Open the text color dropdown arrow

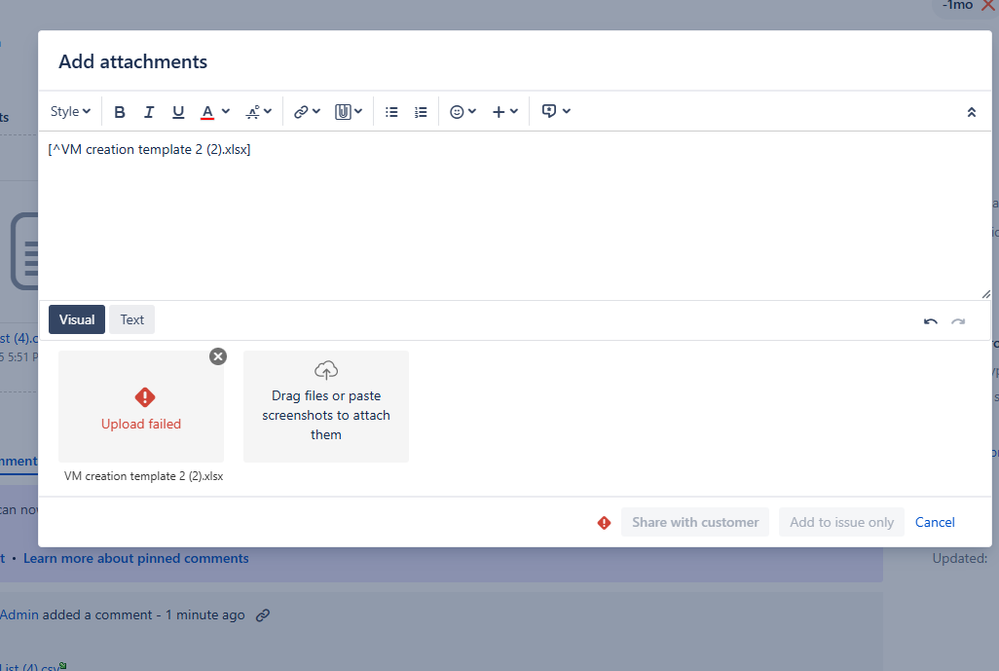pos(226,112)
